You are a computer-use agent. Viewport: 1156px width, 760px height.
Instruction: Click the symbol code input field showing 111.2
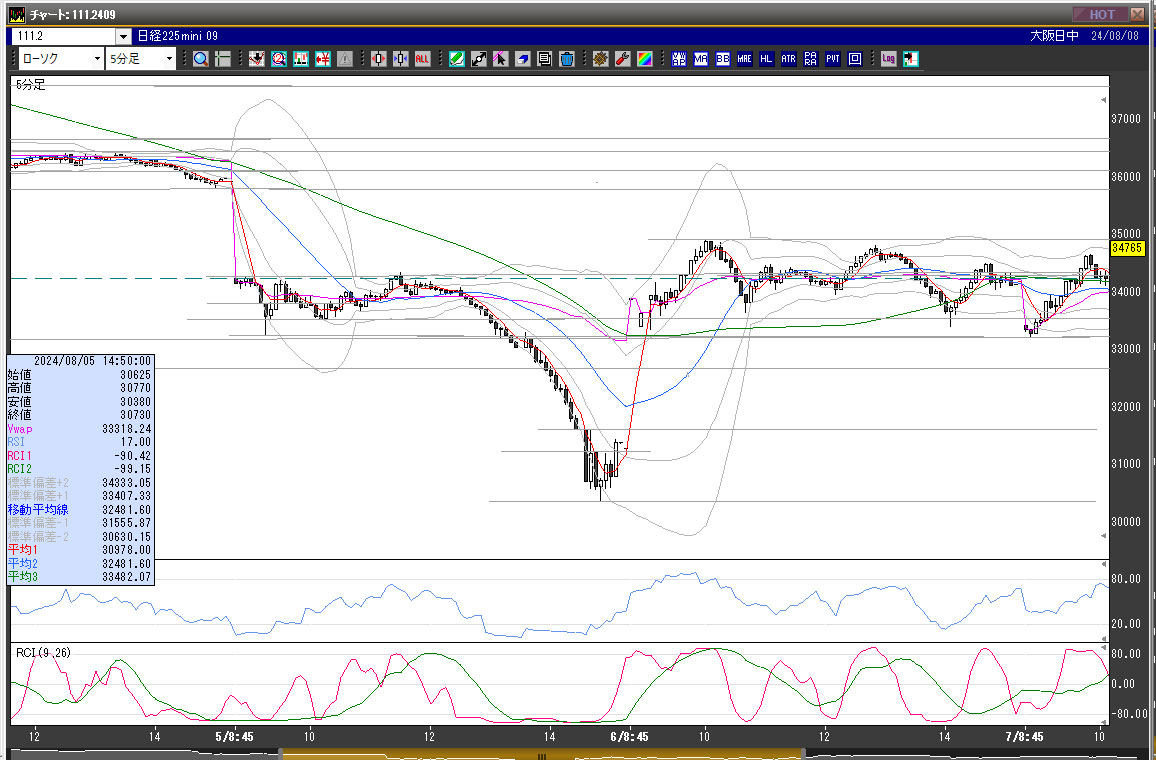click(x=64, y=36)
